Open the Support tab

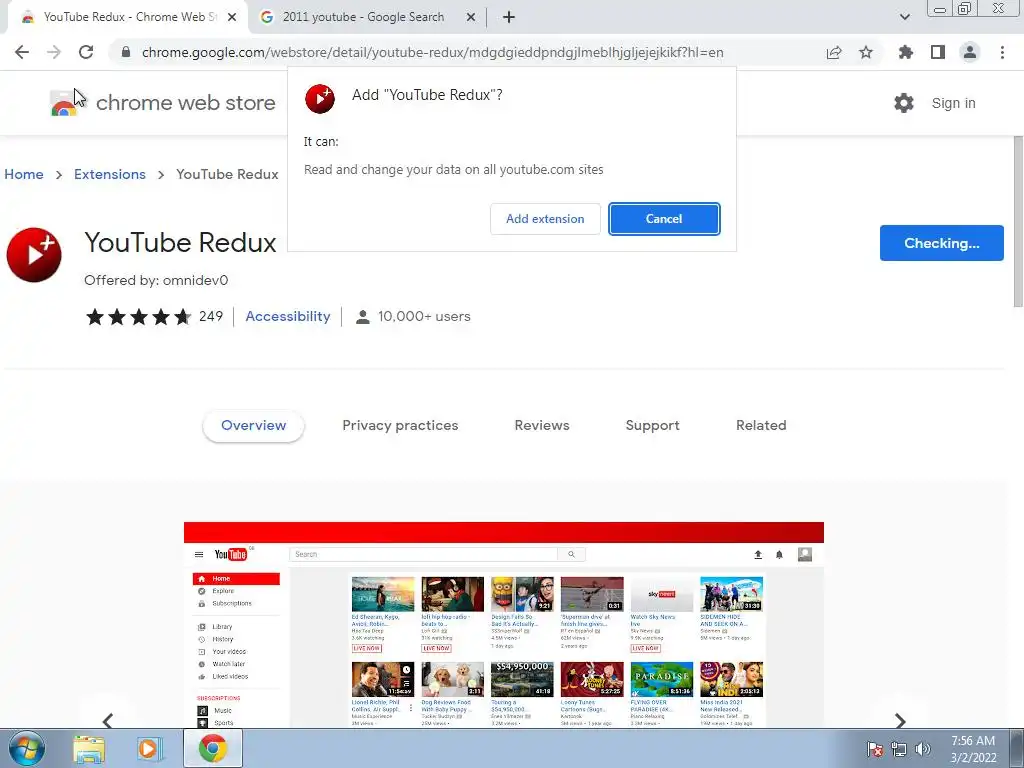652,425
